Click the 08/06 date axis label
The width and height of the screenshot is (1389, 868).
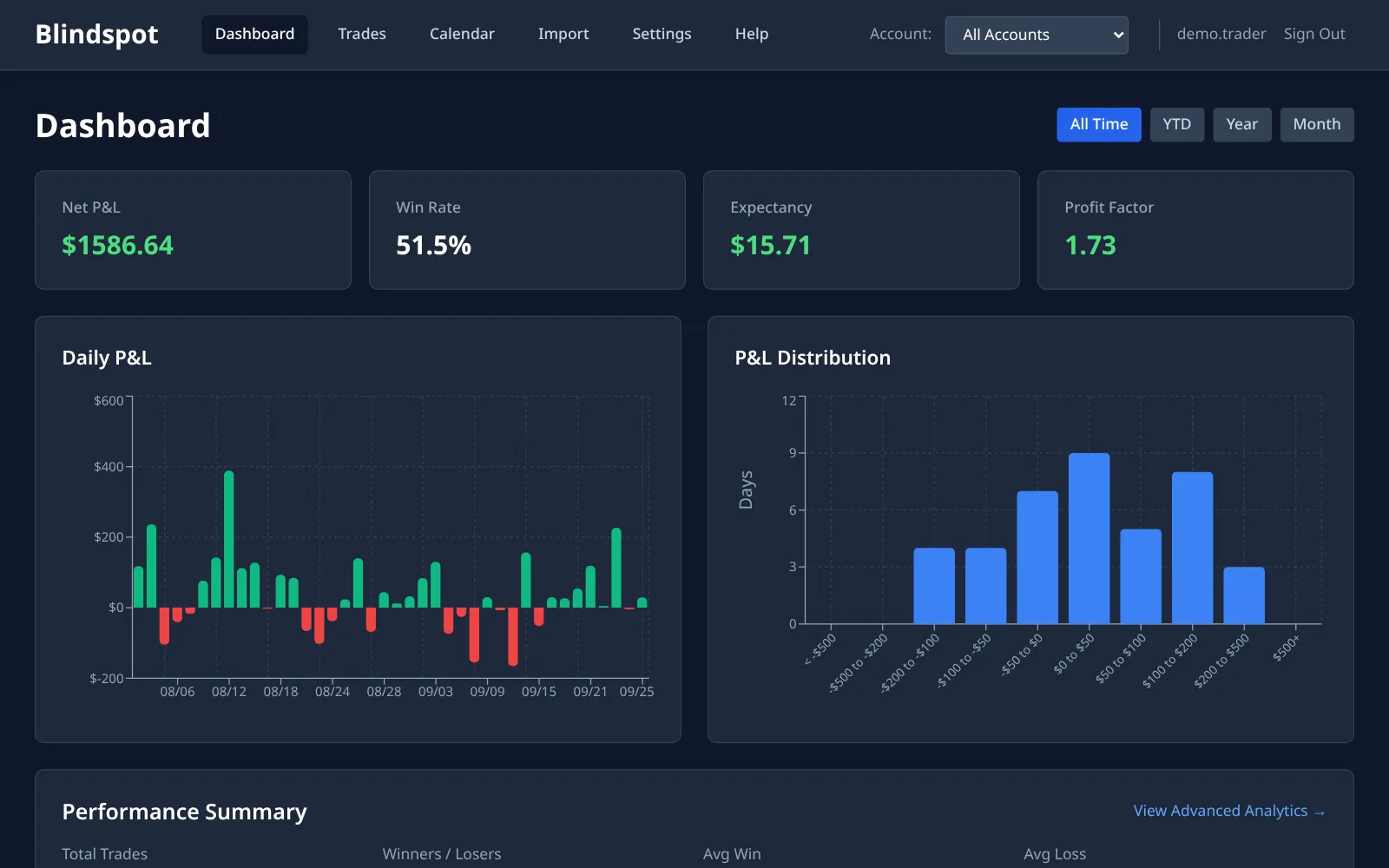177,692
